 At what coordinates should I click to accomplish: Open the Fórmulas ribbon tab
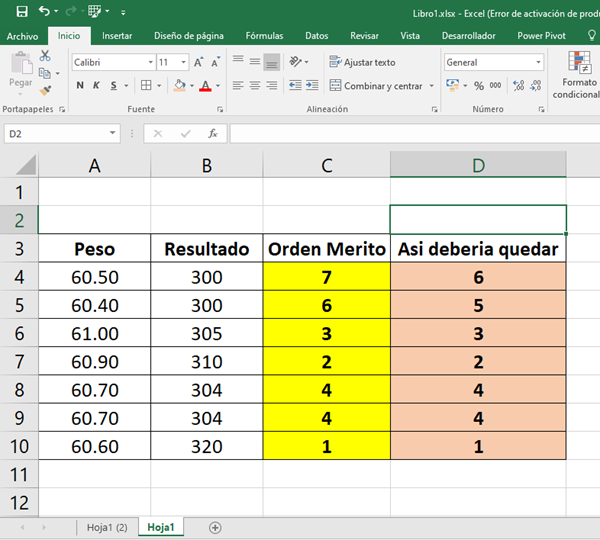[x=264, y=36]
